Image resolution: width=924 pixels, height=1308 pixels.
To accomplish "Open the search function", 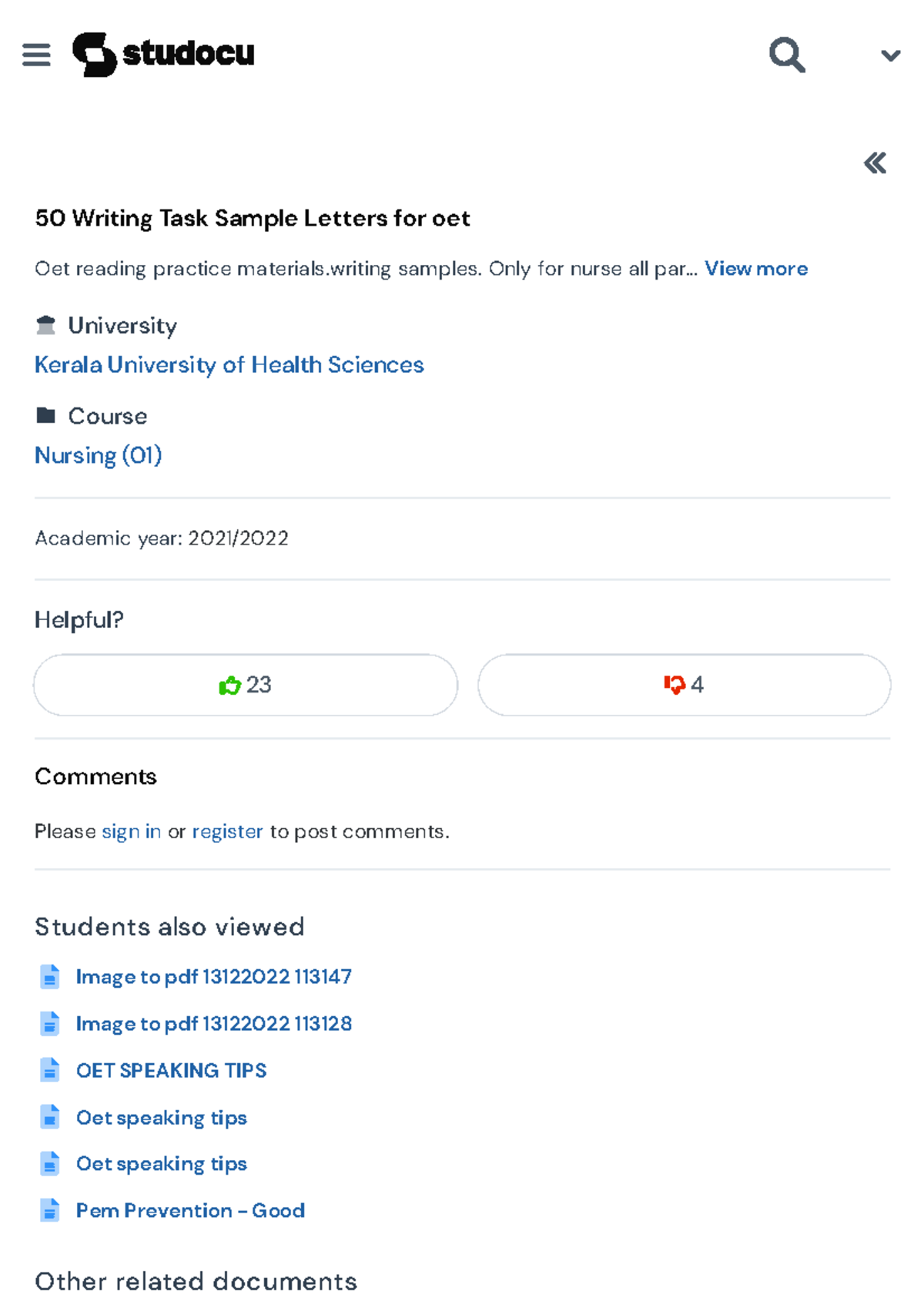I will pyautogui.click(x=786, y=54).
